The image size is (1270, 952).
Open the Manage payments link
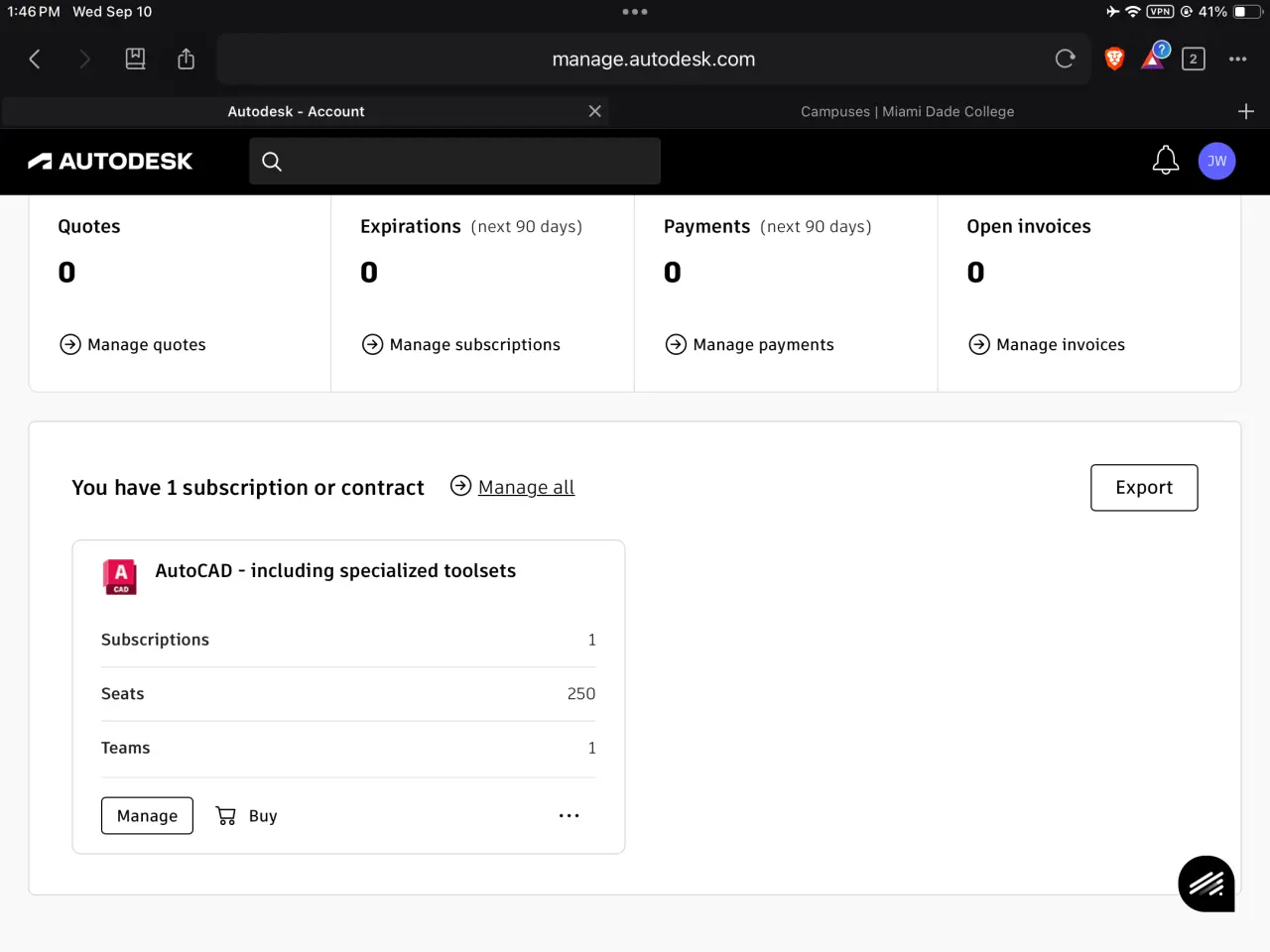click(x=763, y=344)
